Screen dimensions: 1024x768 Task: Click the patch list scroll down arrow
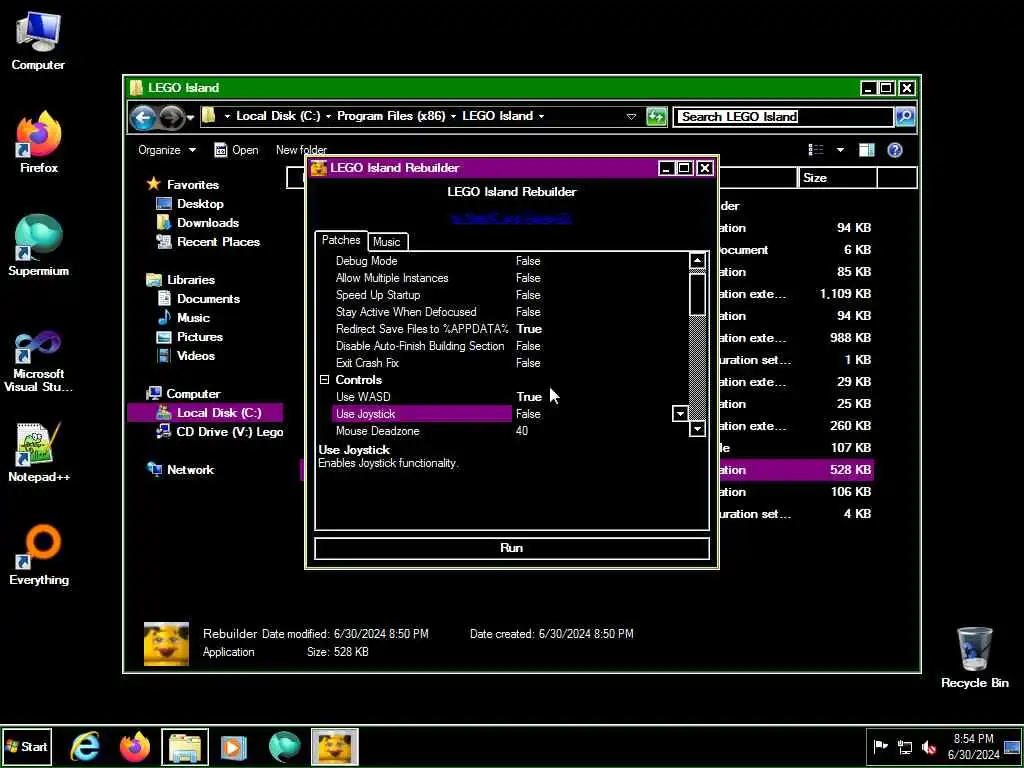tap(697, 429)
